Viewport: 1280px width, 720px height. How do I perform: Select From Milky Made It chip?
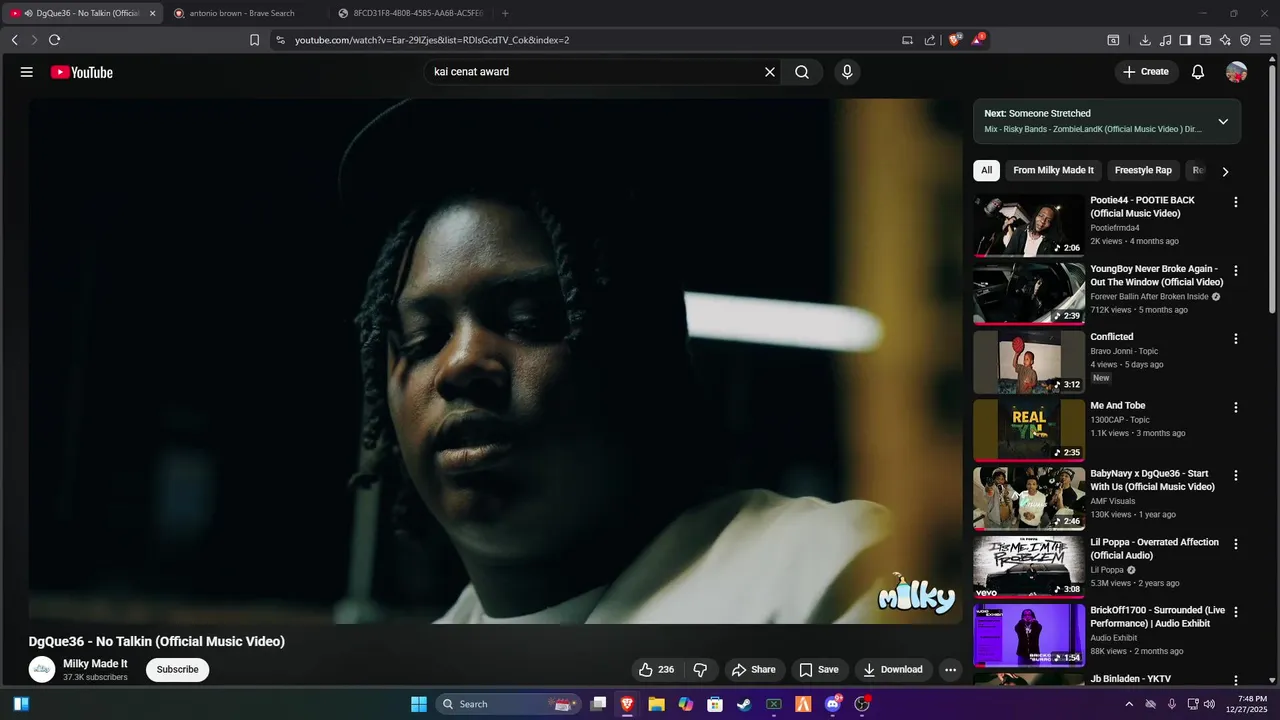[1053, 171]
